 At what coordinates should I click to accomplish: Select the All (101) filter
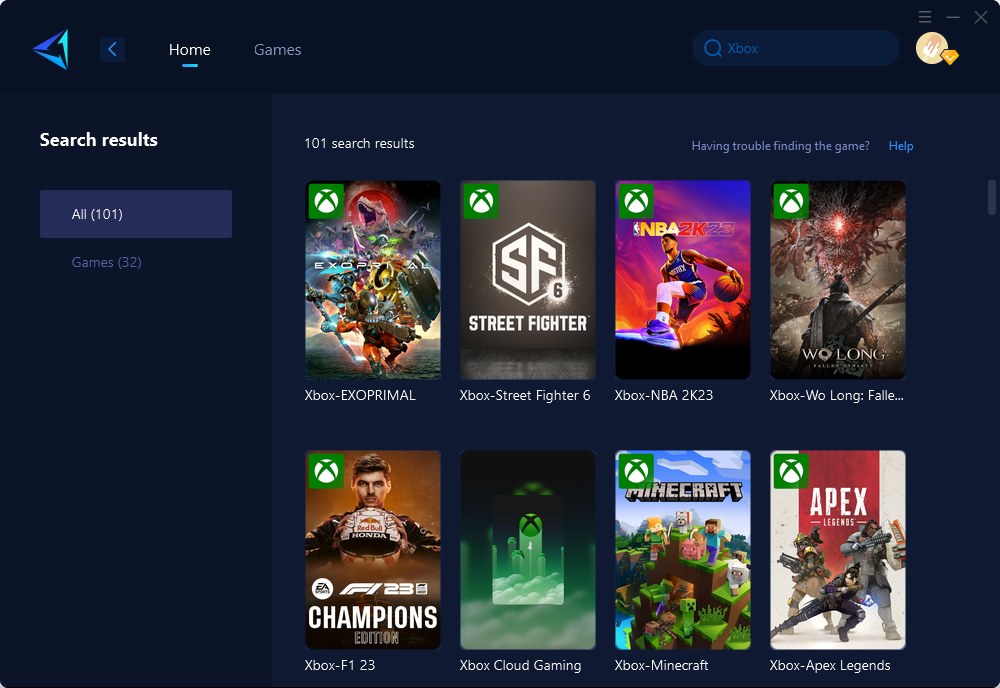click(136, 214)
